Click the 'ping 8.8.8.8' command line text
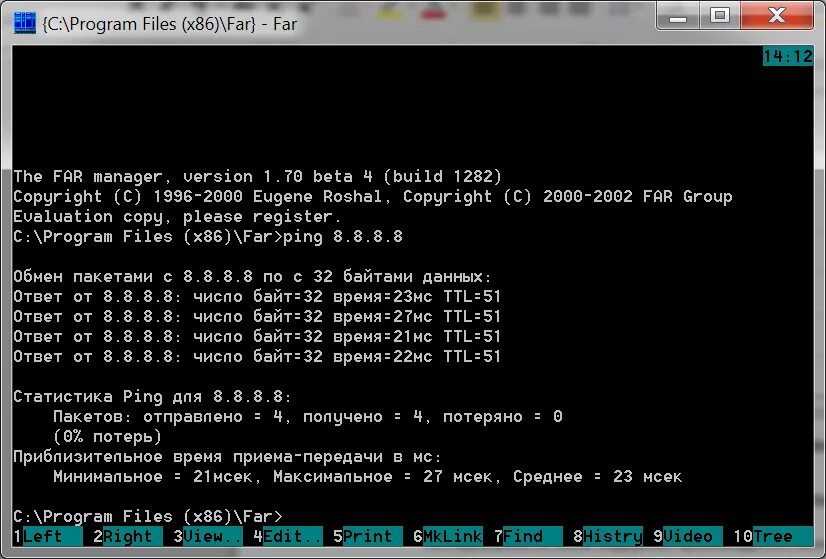The image size is (826, 559). tap(343, 236)
